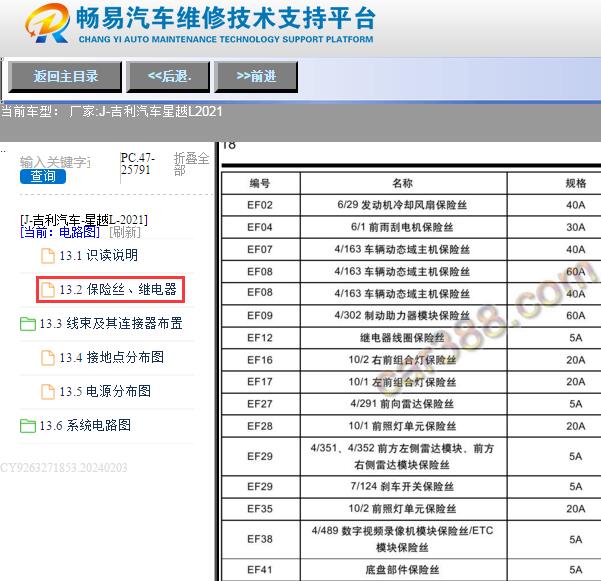Click the blue 查询 search button

(x=43, y=176)
